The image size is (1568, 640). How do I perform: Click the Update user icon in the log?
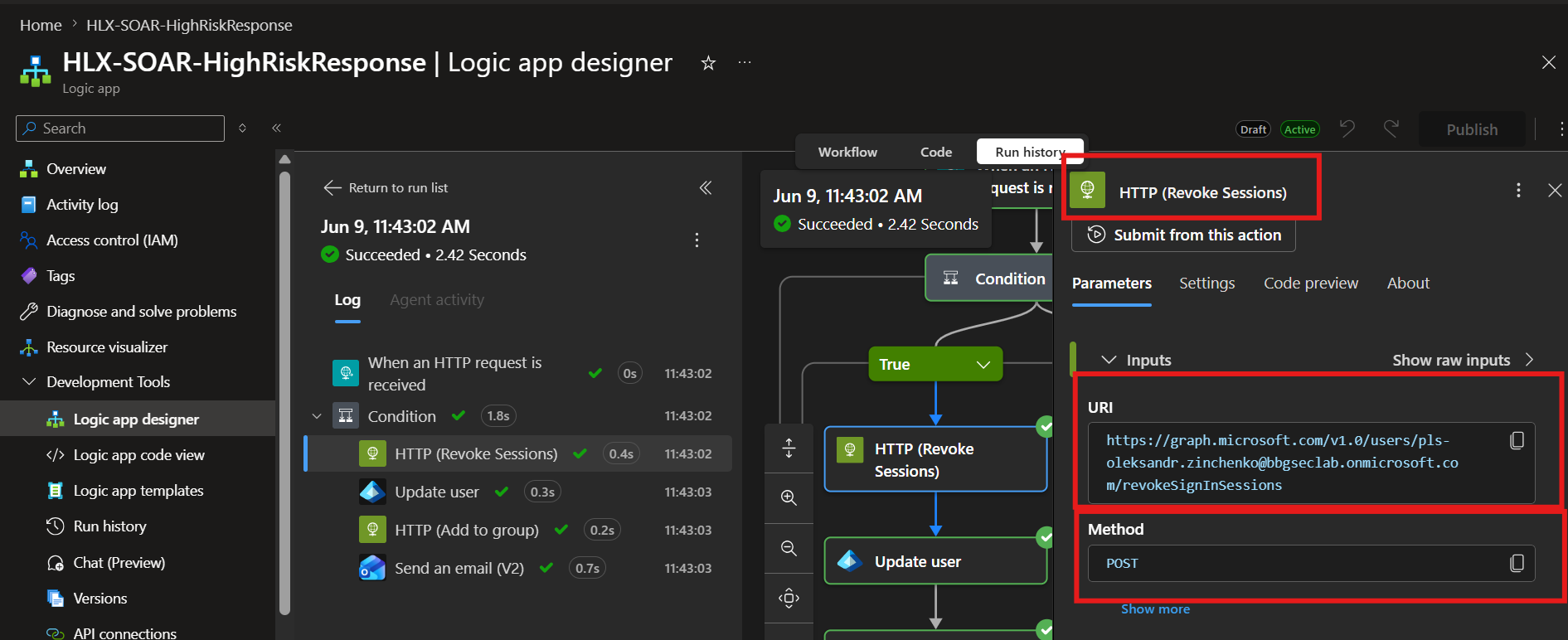click(x=372, y=492)
